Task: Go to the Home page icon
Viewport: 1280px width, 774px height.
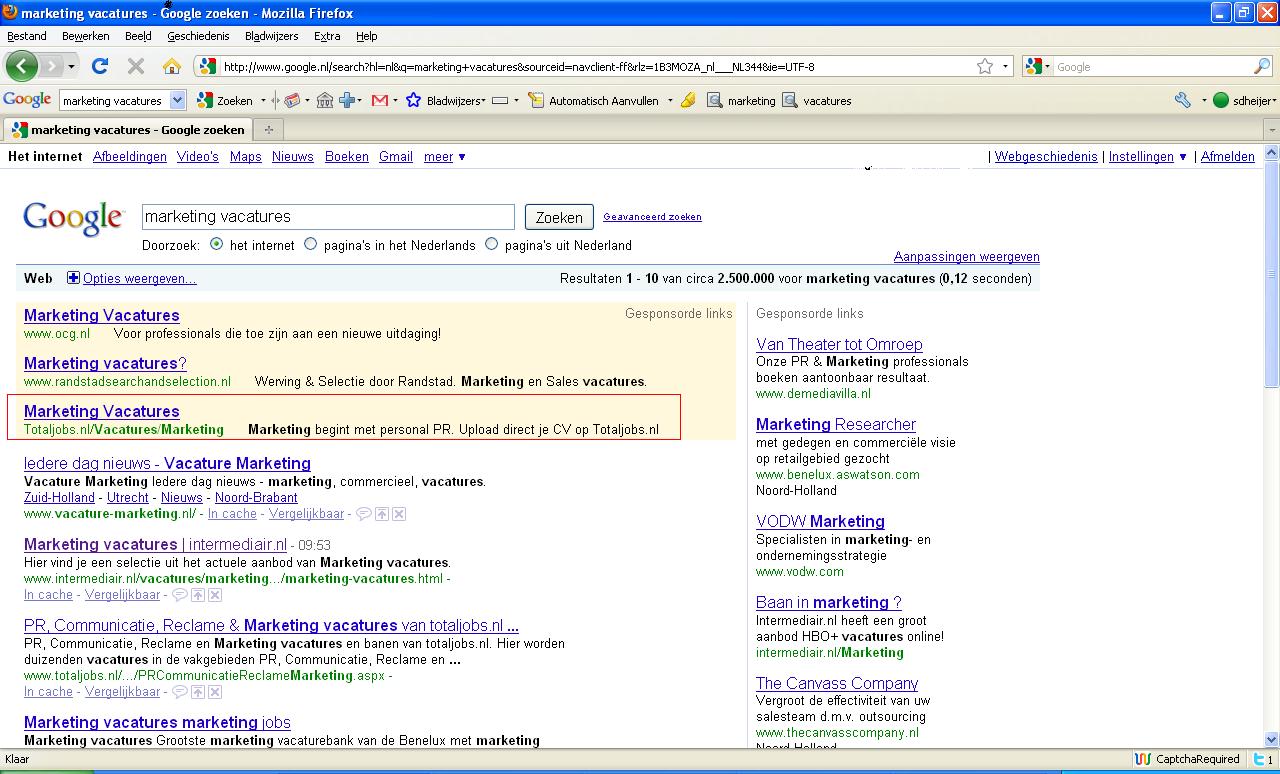Action: point(172,67)
